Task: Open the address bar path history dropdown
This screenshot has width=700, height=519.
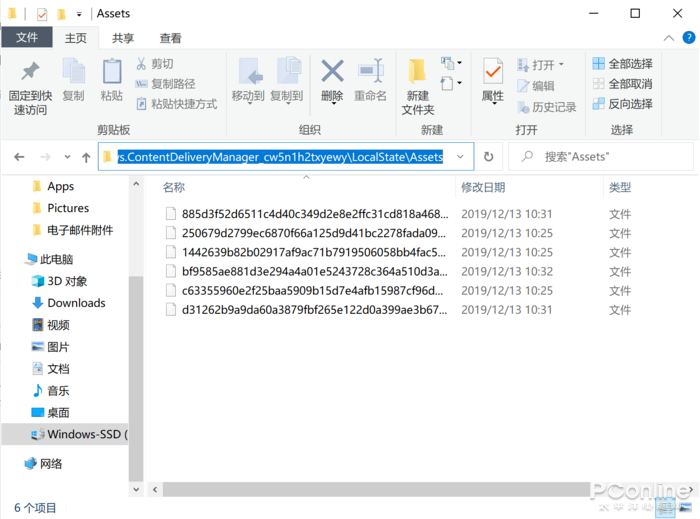Action: click(460, 157)
